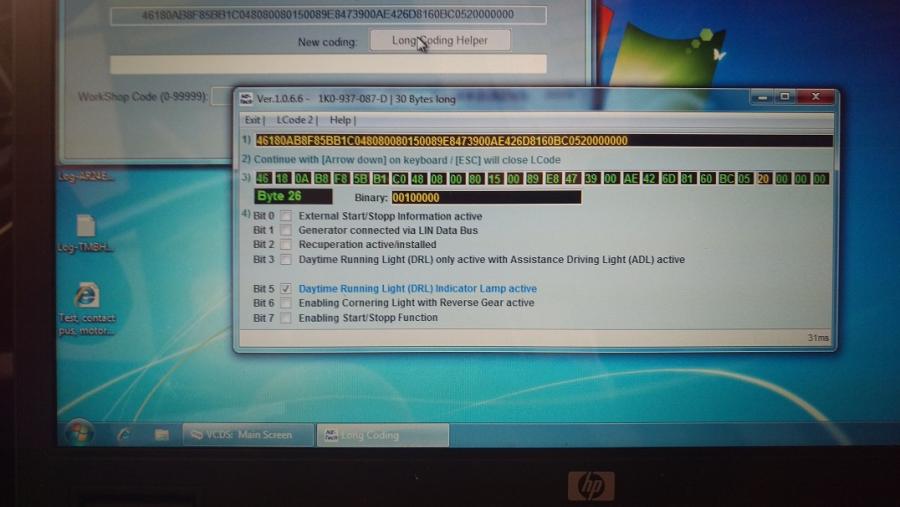Image resolution: width=900 pixels, height=507 pixels.
Task: Select the first byte cell 46
Action: point(264,179)
